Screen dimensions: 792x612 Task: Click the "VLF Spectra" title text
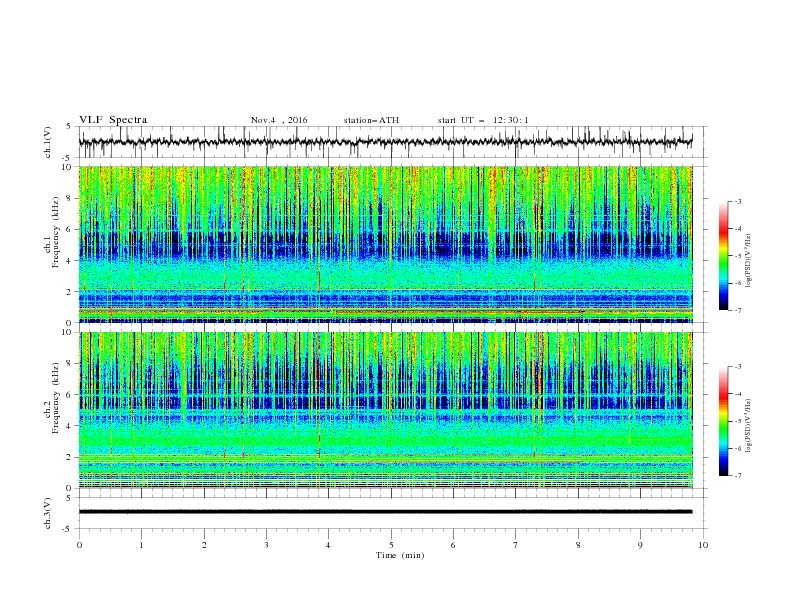coord(113,120)
